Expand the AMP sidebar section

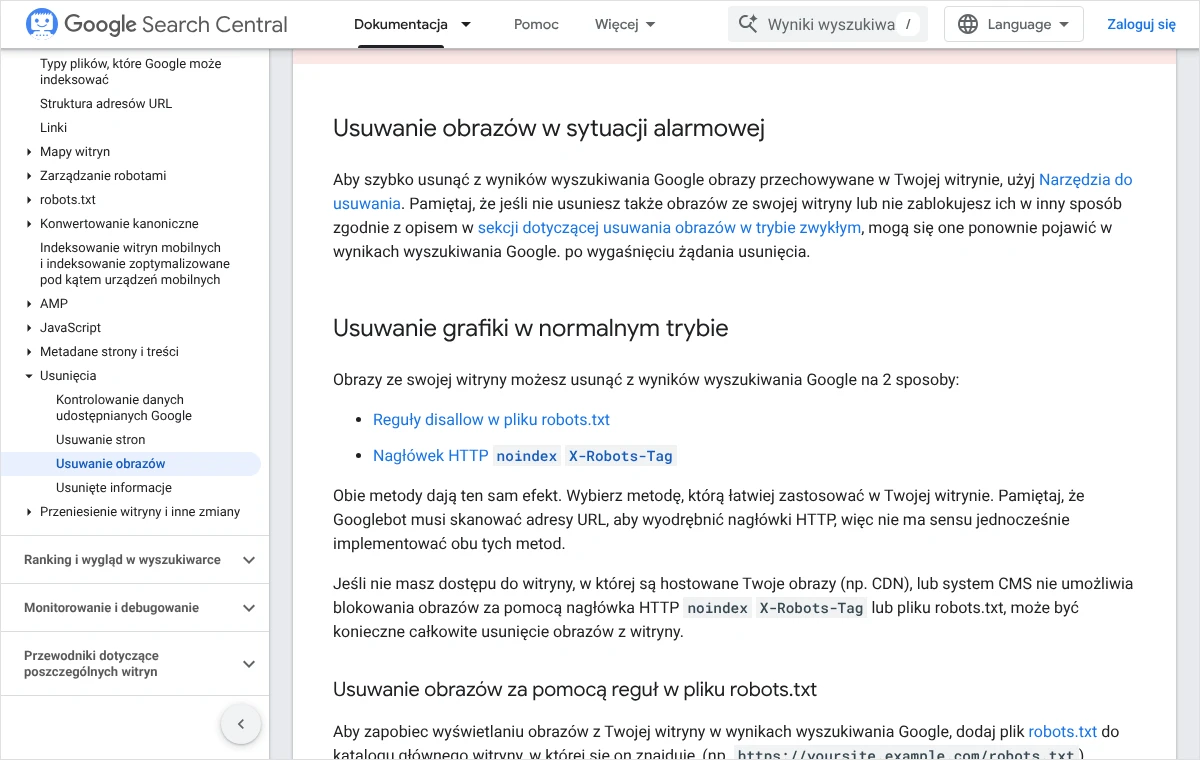click(29, 304)
